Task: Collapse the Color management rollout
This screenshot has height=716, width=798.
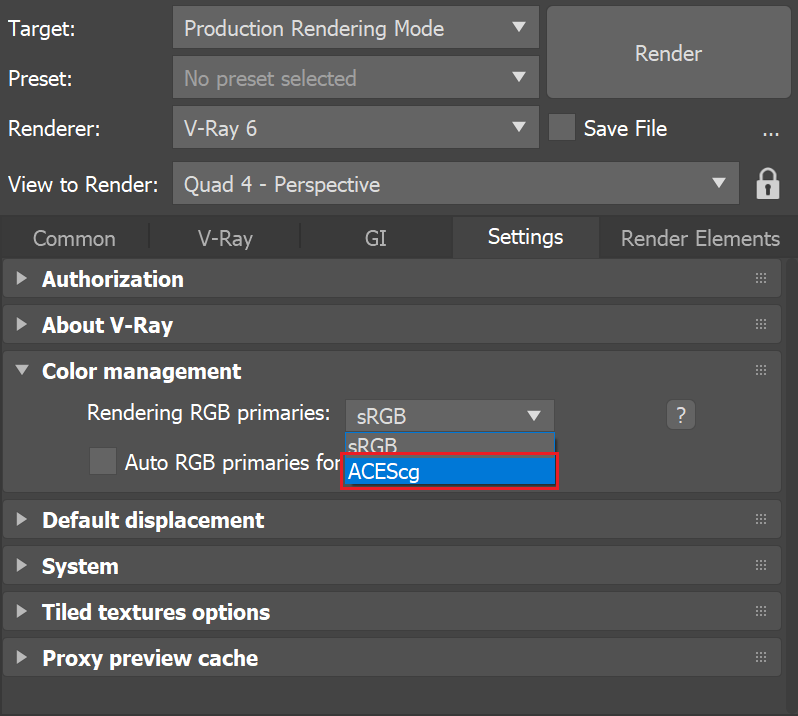Action: pos(22,370)
